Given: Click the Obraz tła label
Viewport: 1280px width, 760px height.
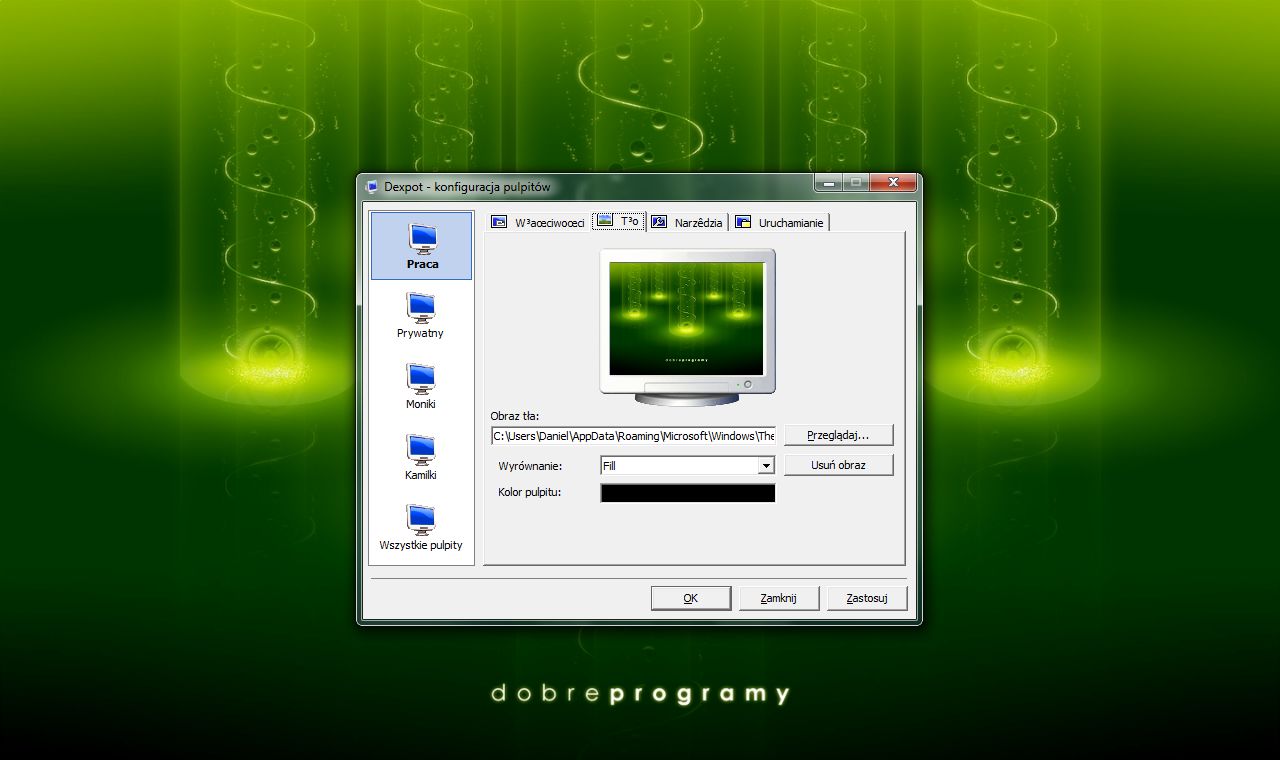Looking at the screenshot, I should click(x=514, y=416).
